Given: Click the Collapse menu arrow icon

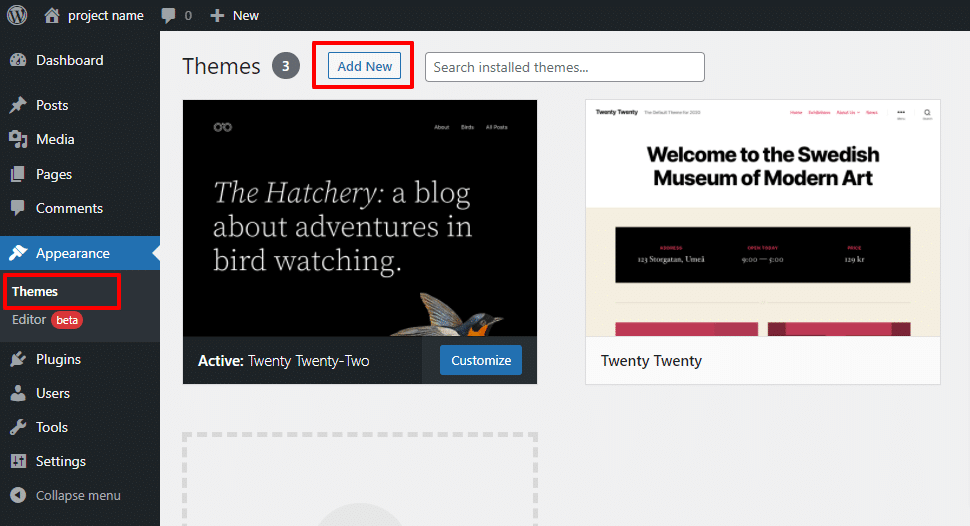Looking at the screenshot, I should pyautogui.click(x=19, y=495).
